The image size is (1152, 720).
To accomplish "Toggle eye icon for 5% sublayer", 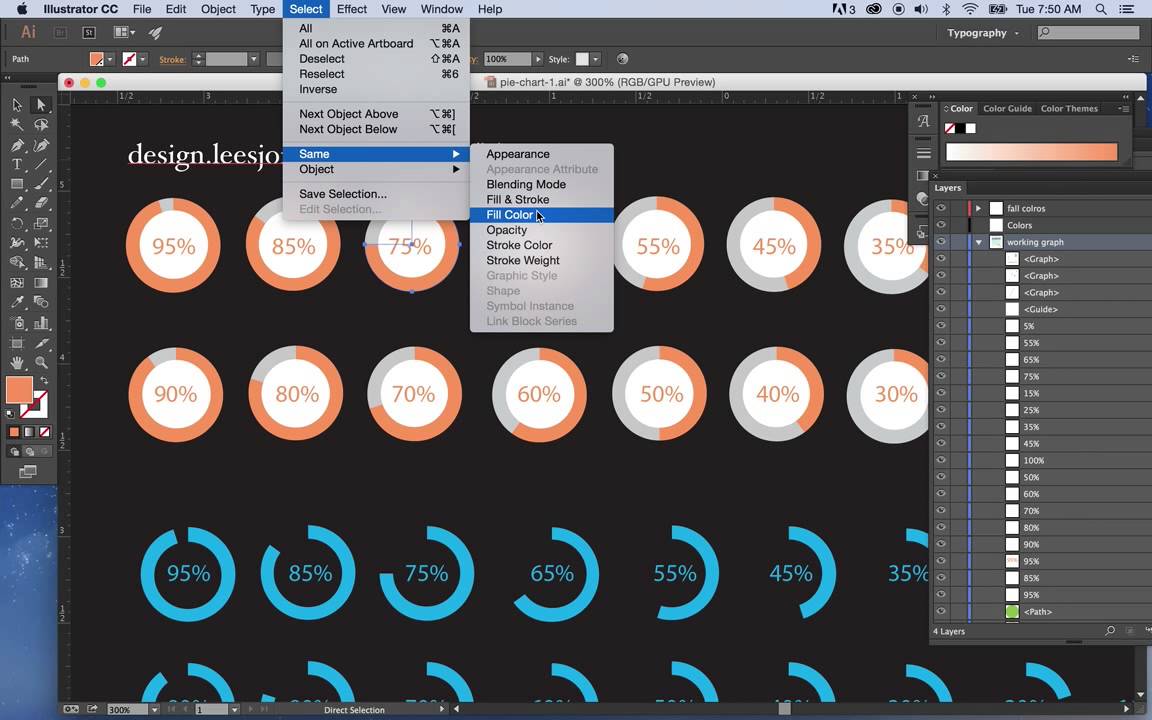I will 940,326.
